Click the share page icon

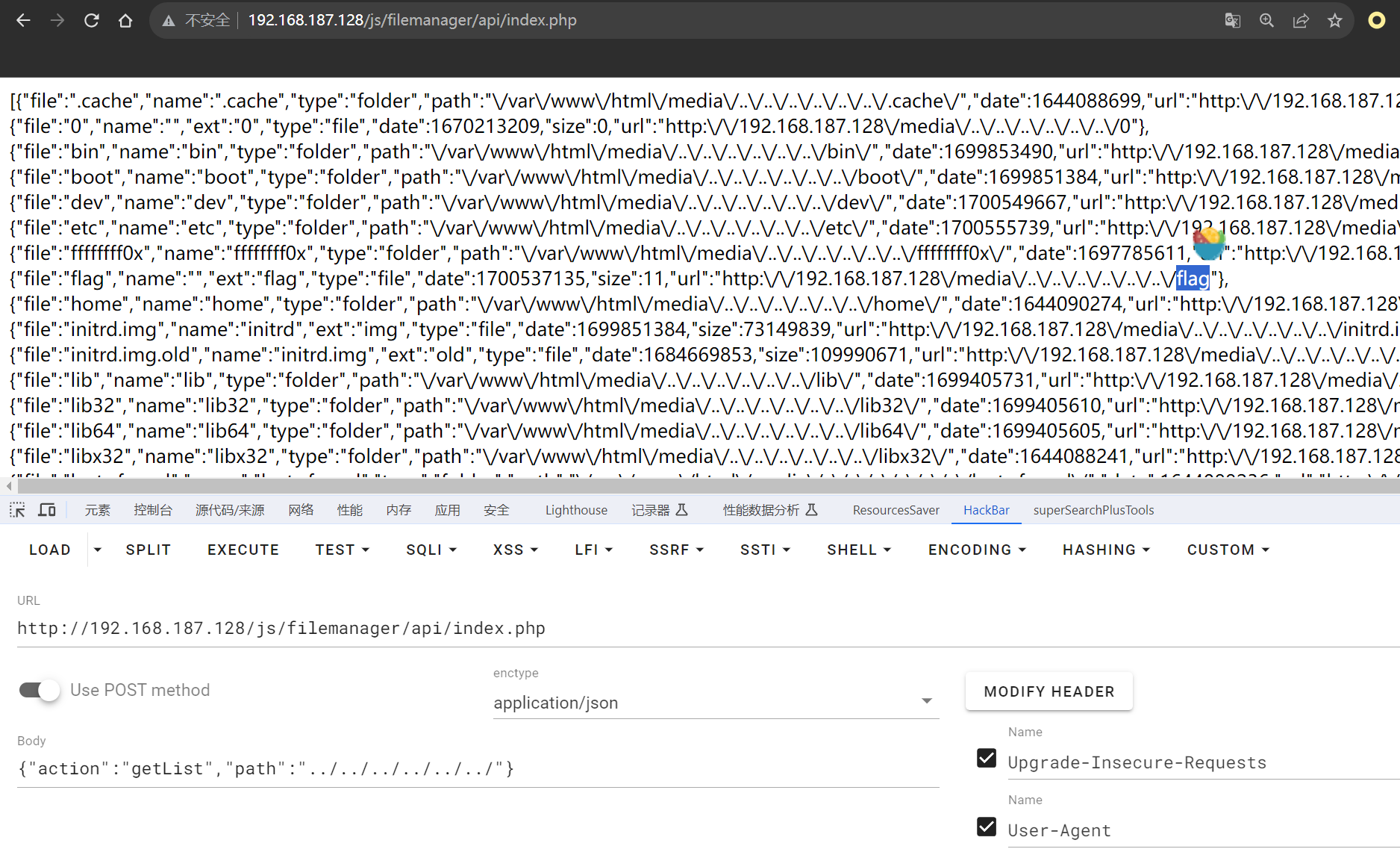click(x=1301, y=20)
